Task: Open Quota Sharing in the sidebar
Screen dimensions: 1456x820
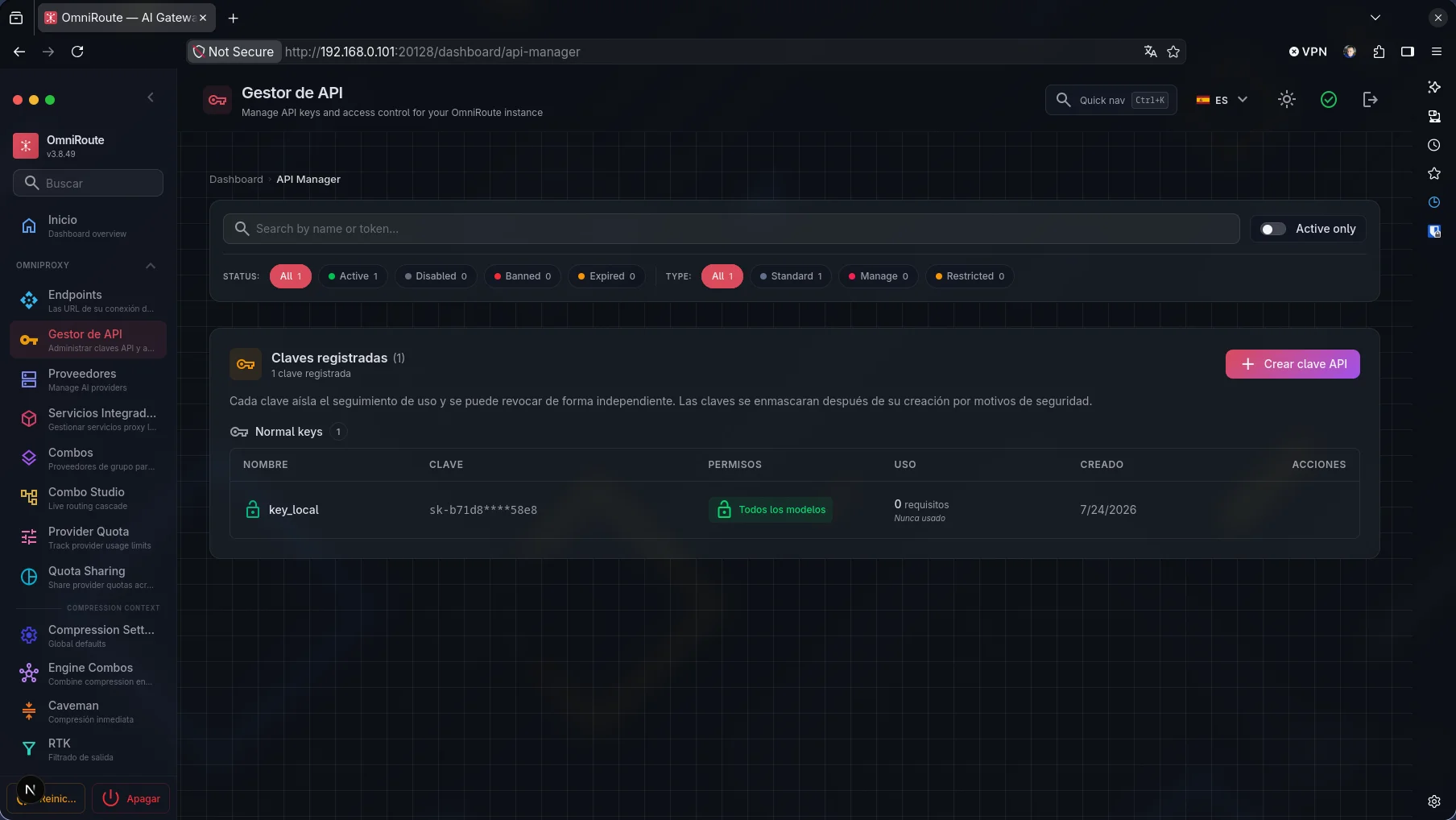Action: (88, 577)
